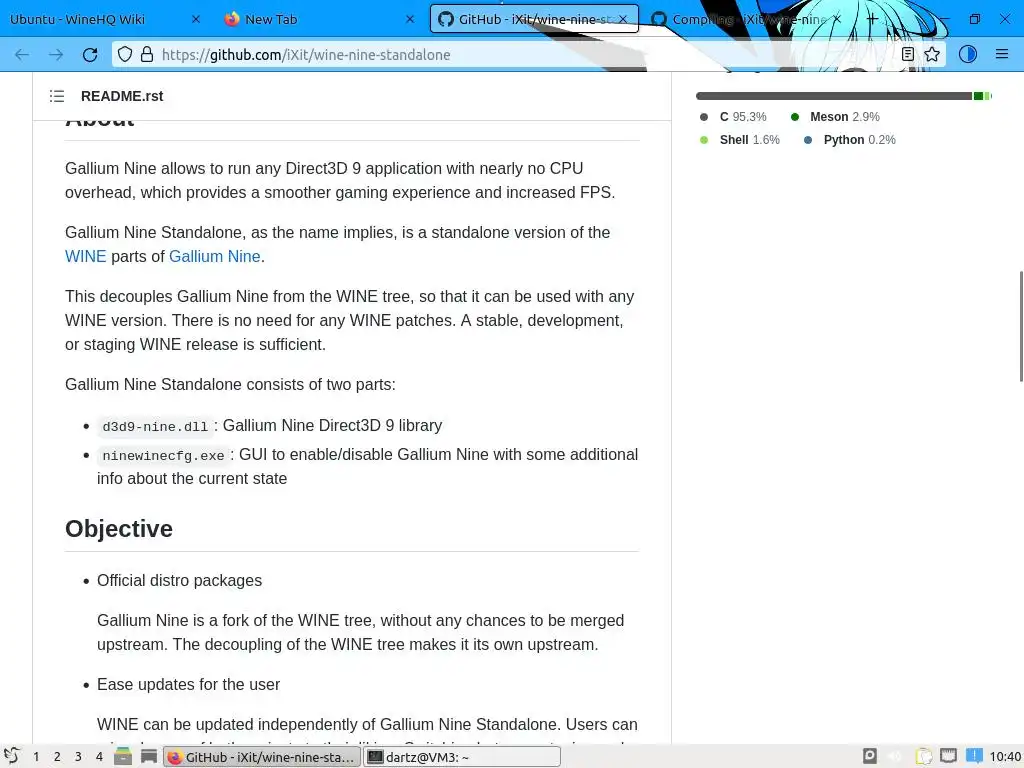Click the blue Python color dot

[x=808, y=140]
